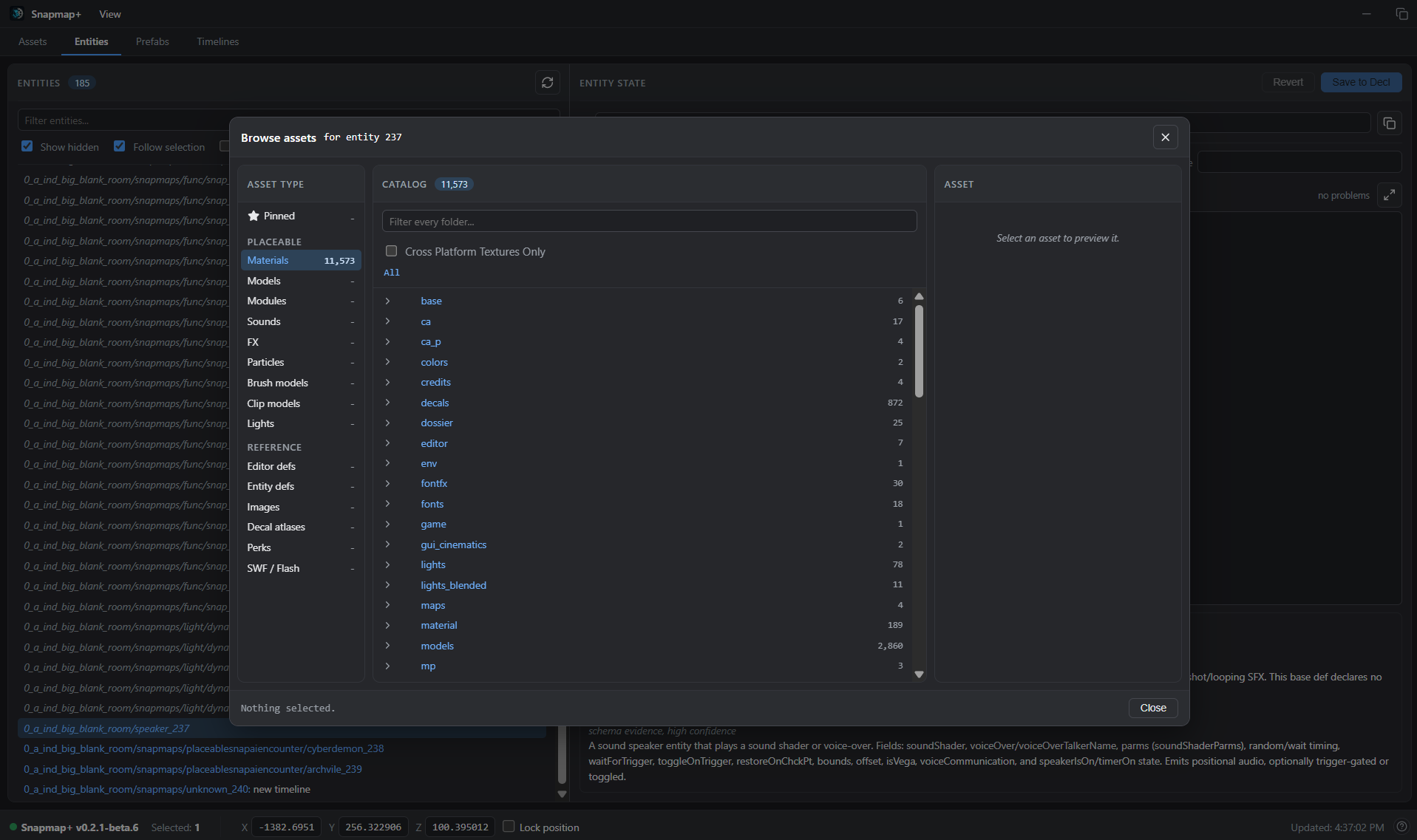Open the lights_blended folder name
1417x840 pixels.
click(x=453, y=585)
